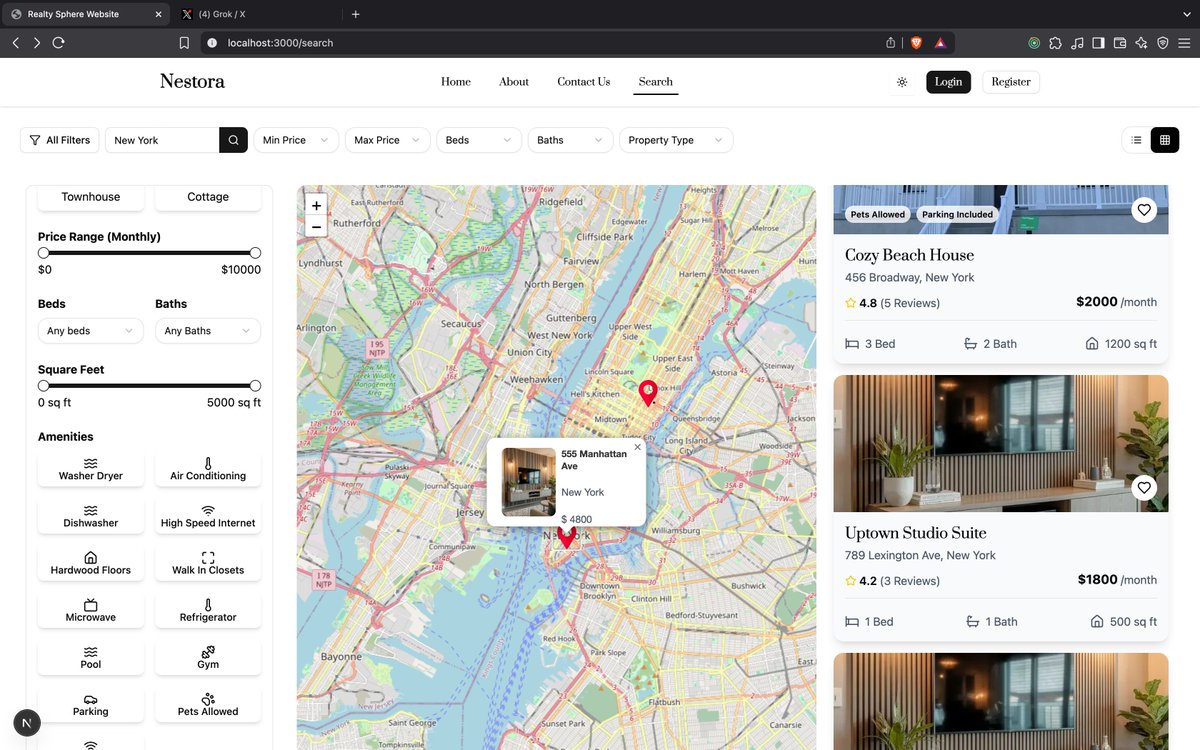The image size is (1200, 750).
Task: Open Brave Shields lion icon
Action: (x=916, y=43)
